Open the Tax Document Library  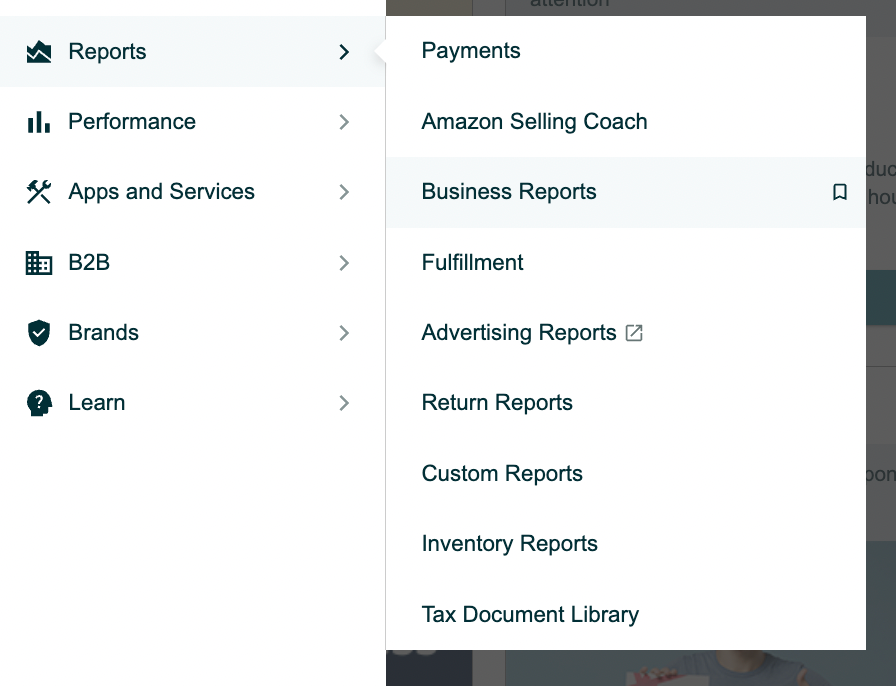click(x=626, y=615)
